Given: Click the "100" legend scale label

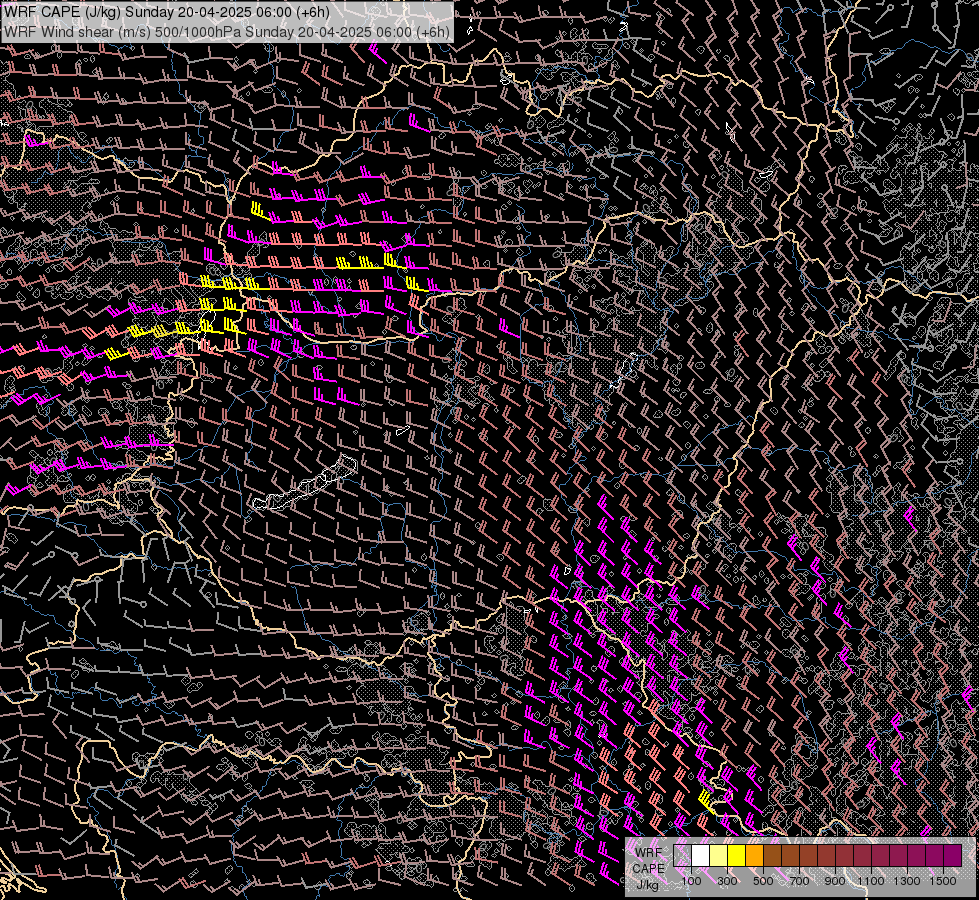Looking at the screenshot, I should pos(691,881).
